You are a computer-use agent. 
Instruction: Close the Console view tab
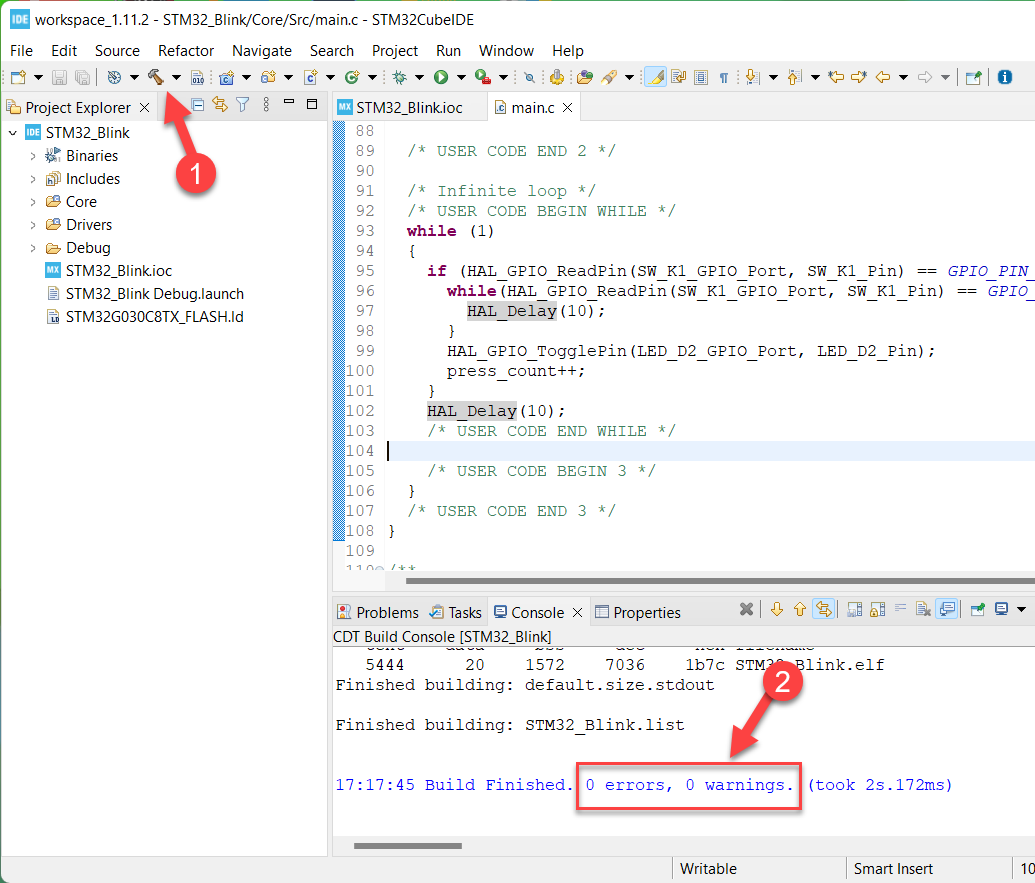pyautogui.click(x=578, y=612)
